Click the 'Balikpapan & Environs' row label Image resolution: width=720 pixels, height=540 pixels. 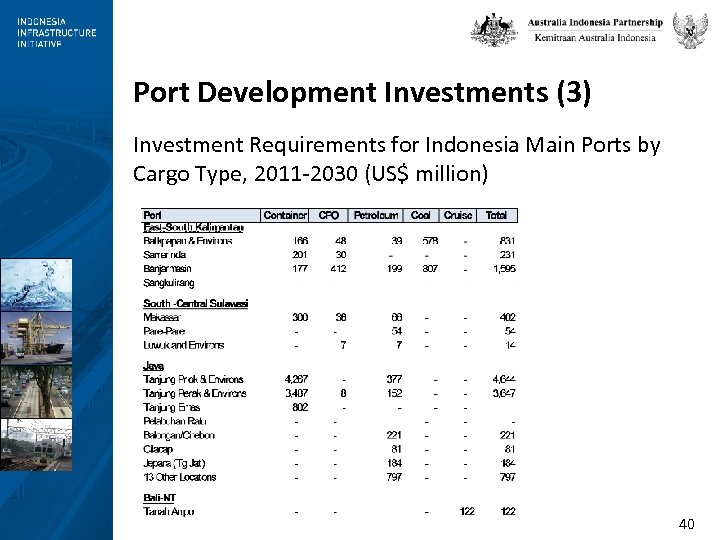[188, 241]
